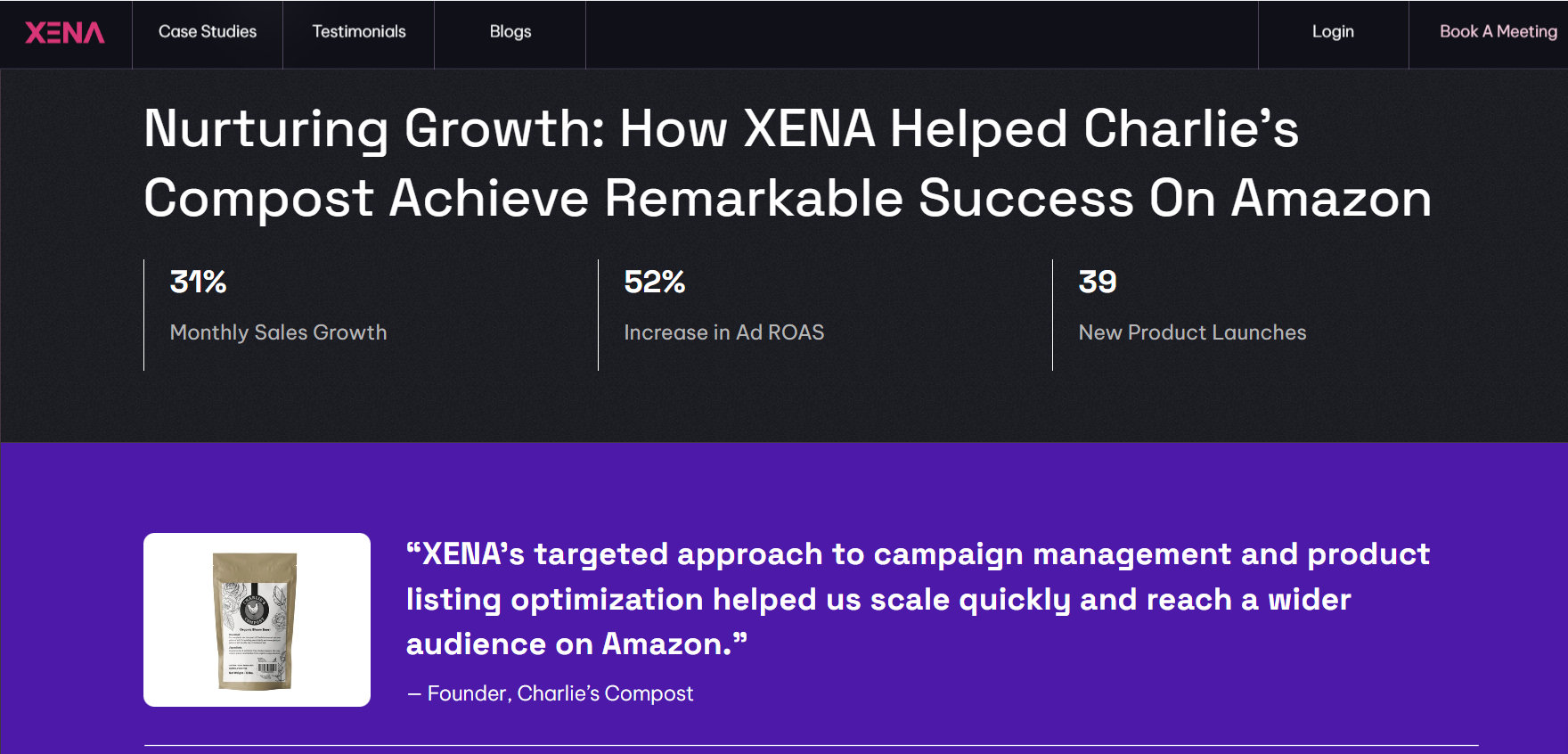Navigate to the Blogs section
Image resolution: width=1568 pixels, height=754 pixels.
point(510,32)
